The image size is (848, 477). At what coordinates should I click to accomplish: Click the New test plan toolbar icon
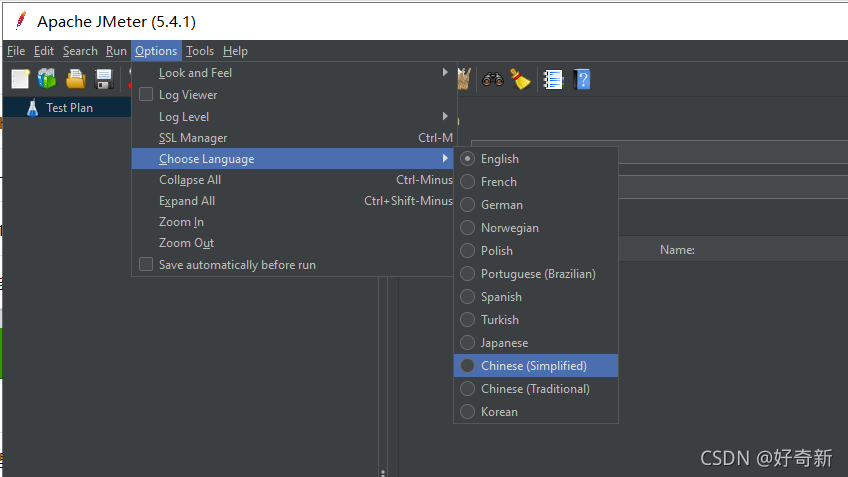click(x=20, y=79)
